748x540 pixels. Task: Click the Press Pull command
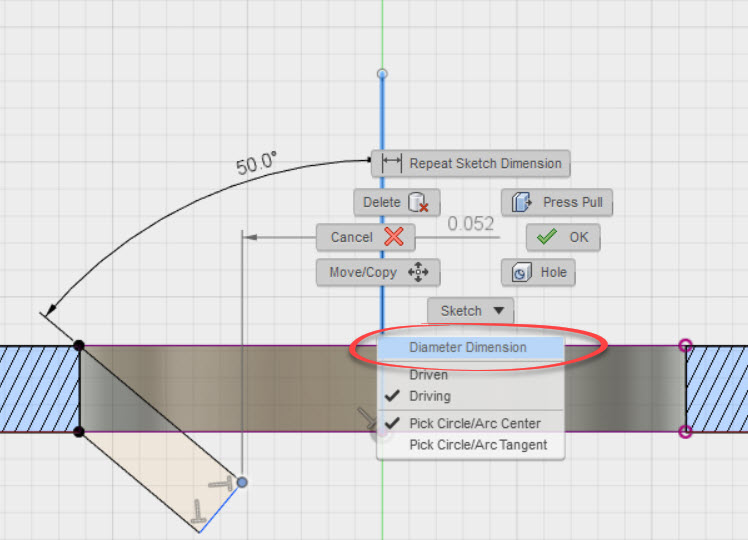557,202
